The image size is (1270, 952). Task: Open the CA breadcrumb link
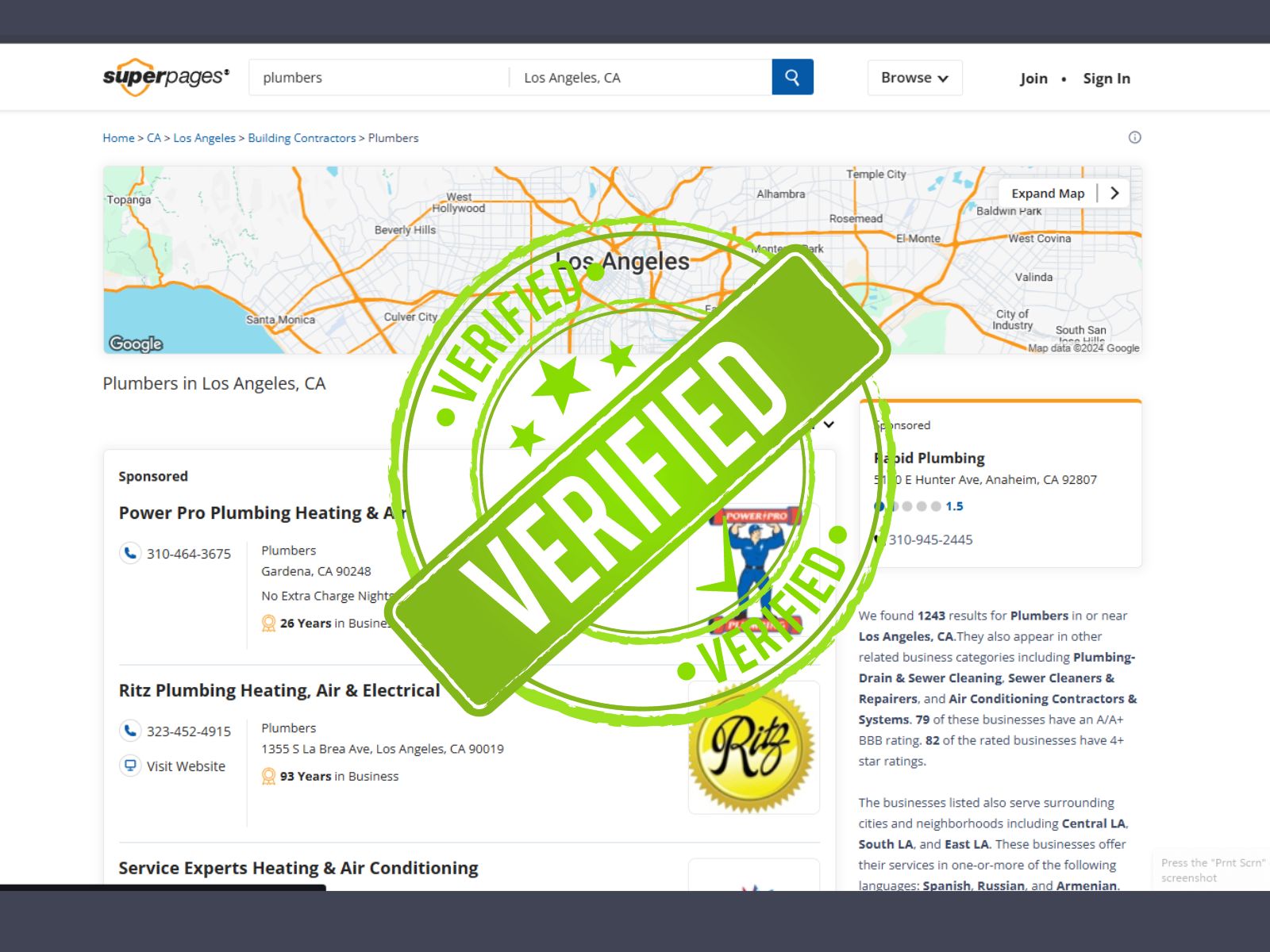[x=154, y=138]
